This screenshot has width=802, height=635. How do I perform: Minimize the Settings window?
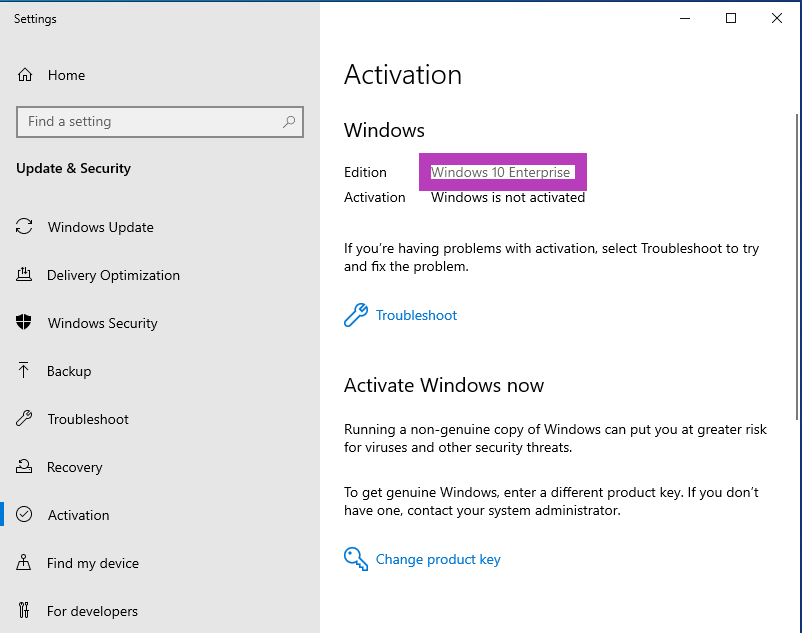pos(685,18)
